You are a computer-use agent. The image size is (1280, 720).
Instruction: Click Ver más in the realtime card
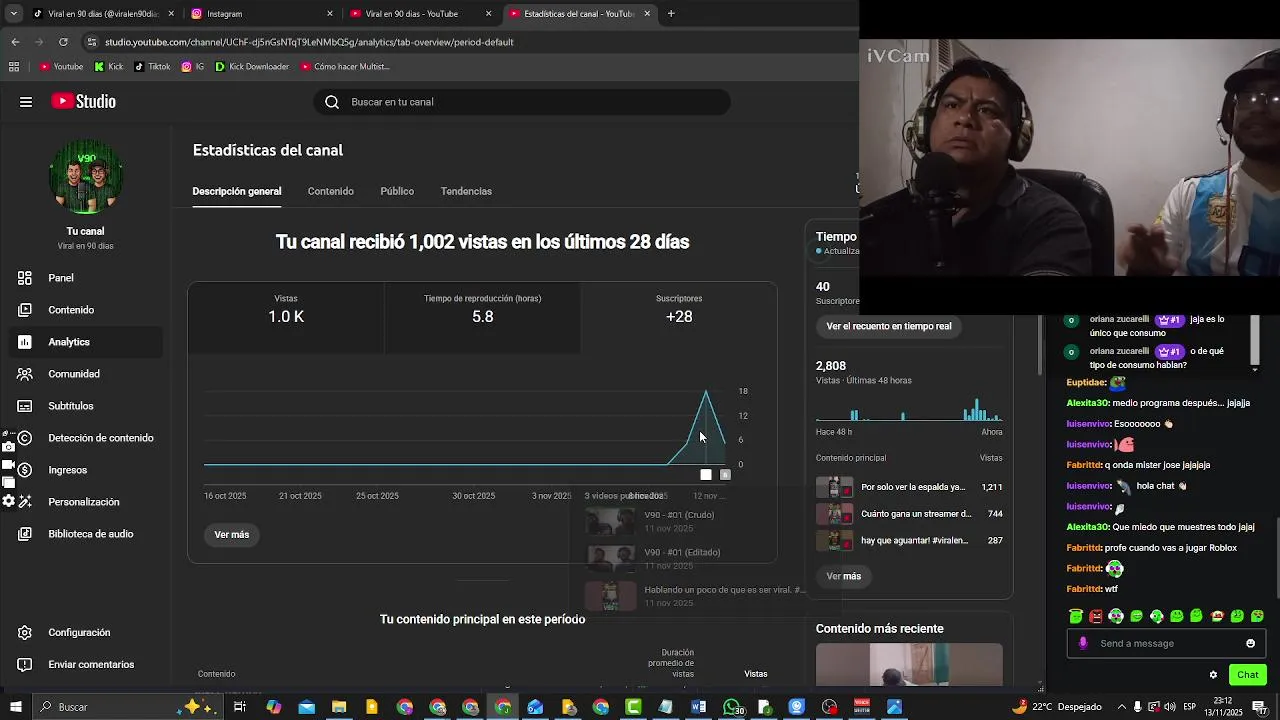tap(844, 576)
